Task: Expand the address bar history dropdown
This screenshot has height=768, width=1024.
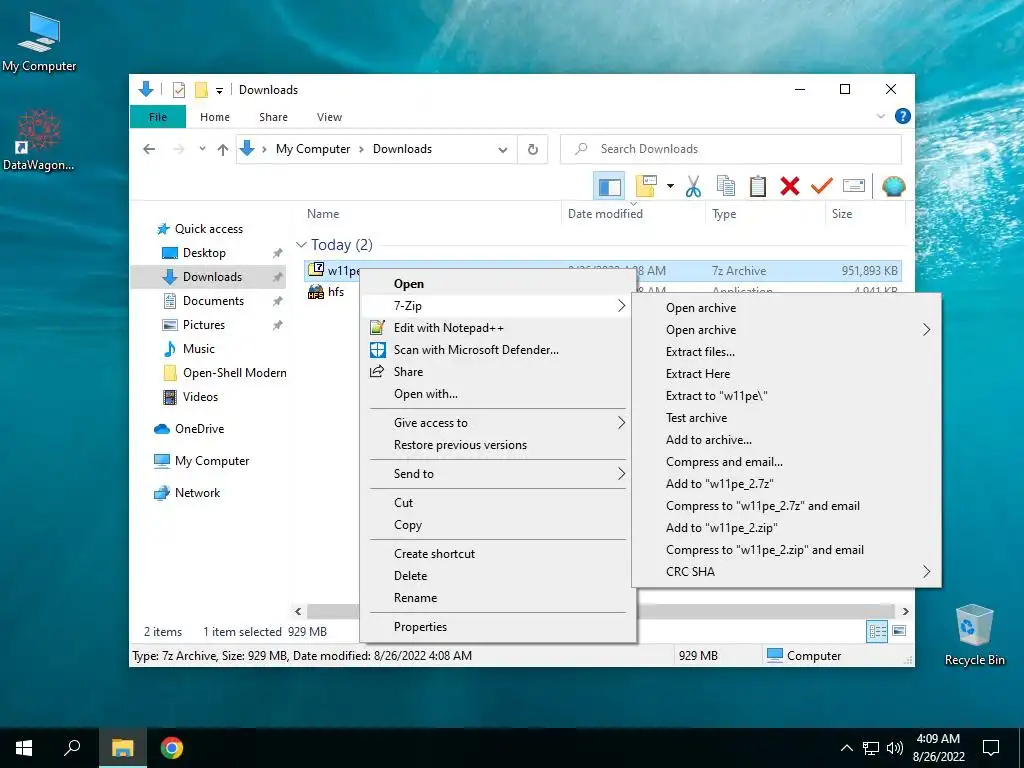Action: [x=503, y=150]
